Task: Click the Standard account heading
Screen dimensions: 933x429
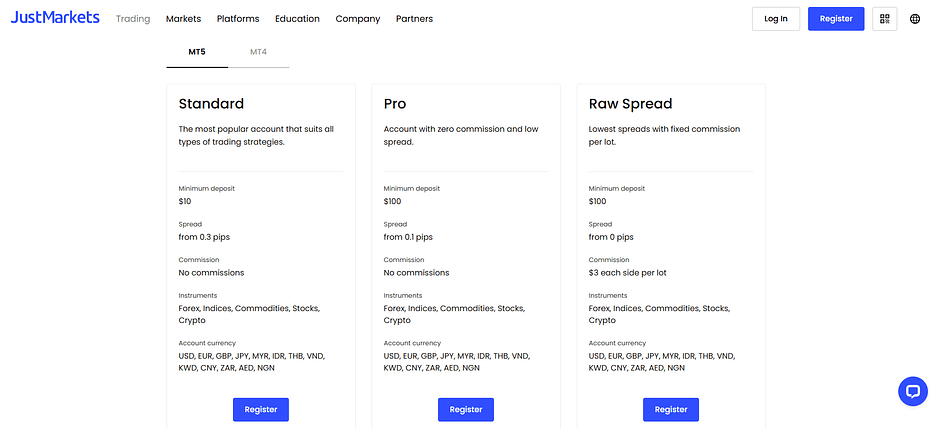Action: pyautogui.click(x=211, y=104)
